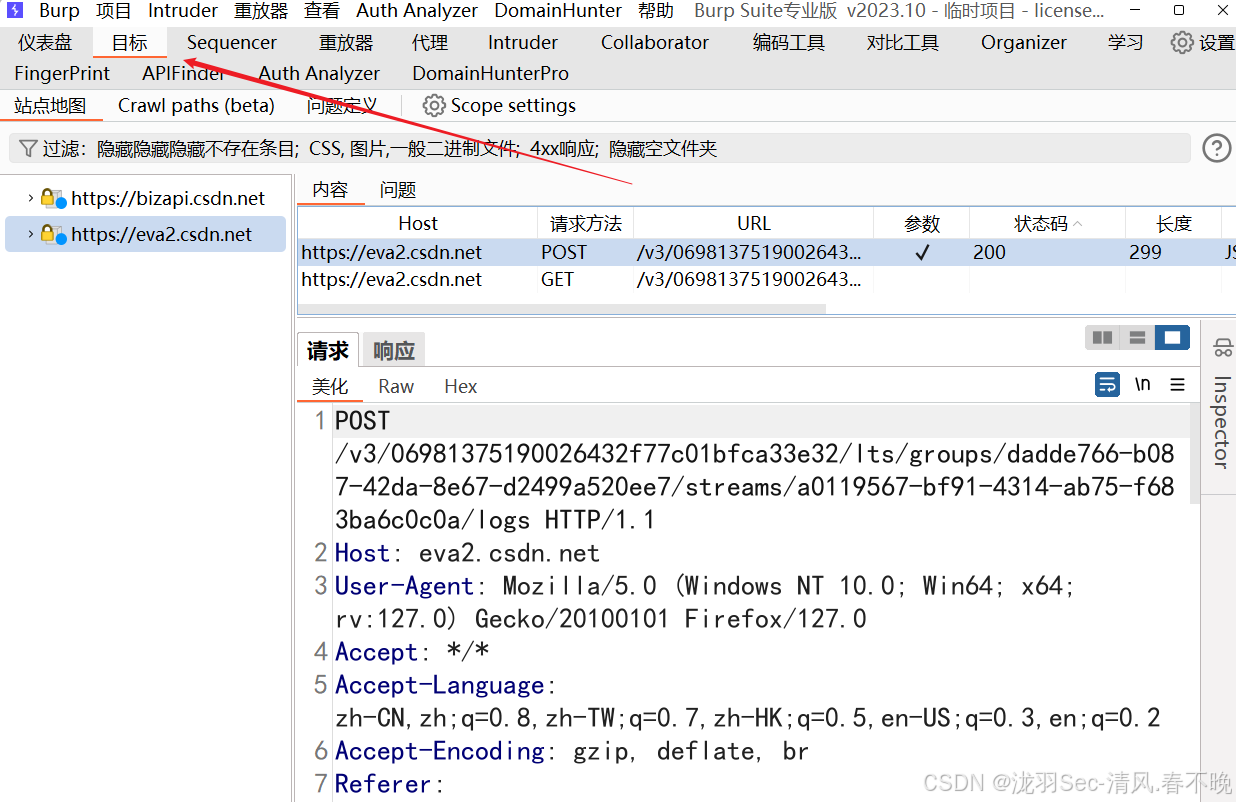Select the Hex view tab
Viewport: 1236px width, 802px height.
point(461,386)
